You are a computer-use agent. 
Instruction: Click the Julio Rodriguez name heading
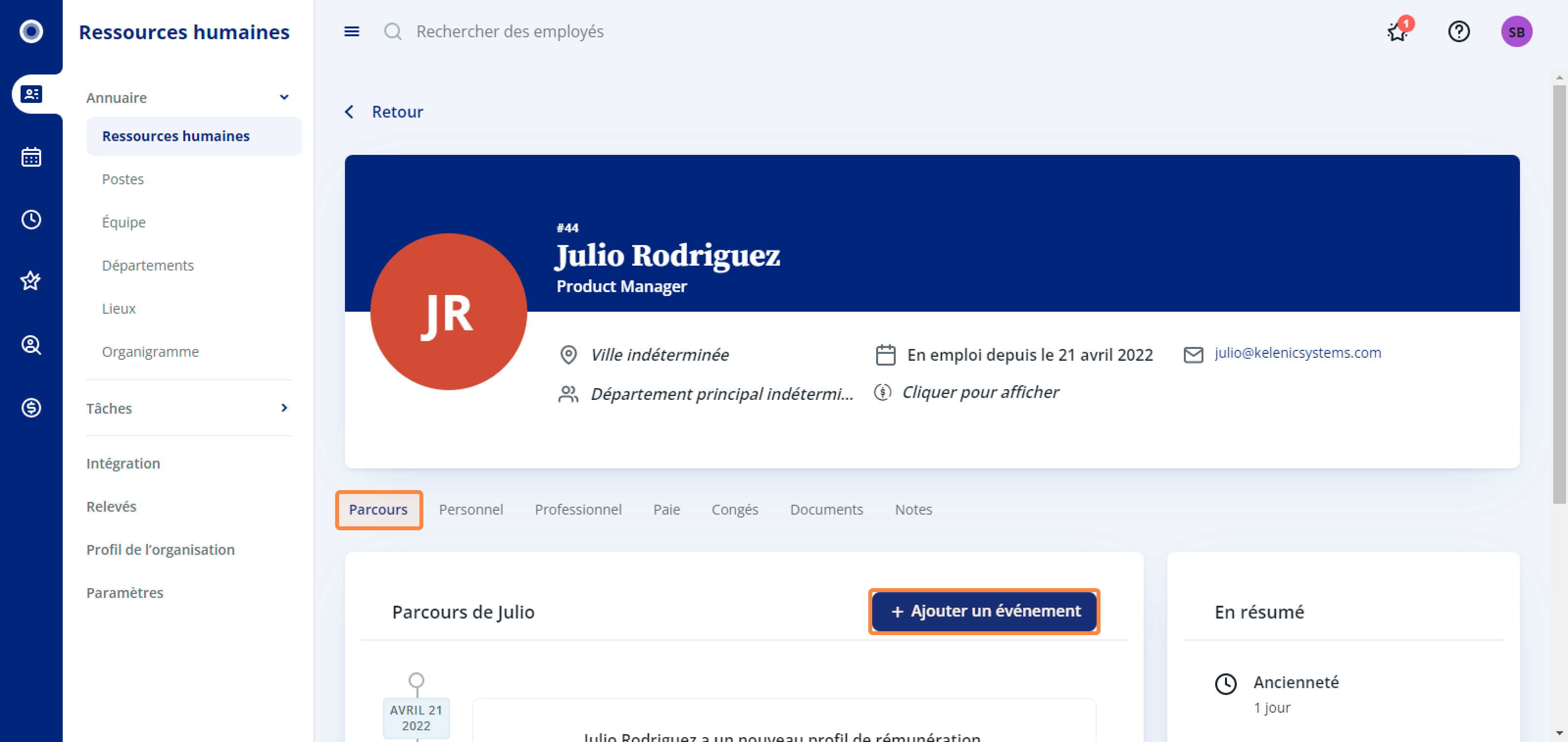click(x=668, y=256)
